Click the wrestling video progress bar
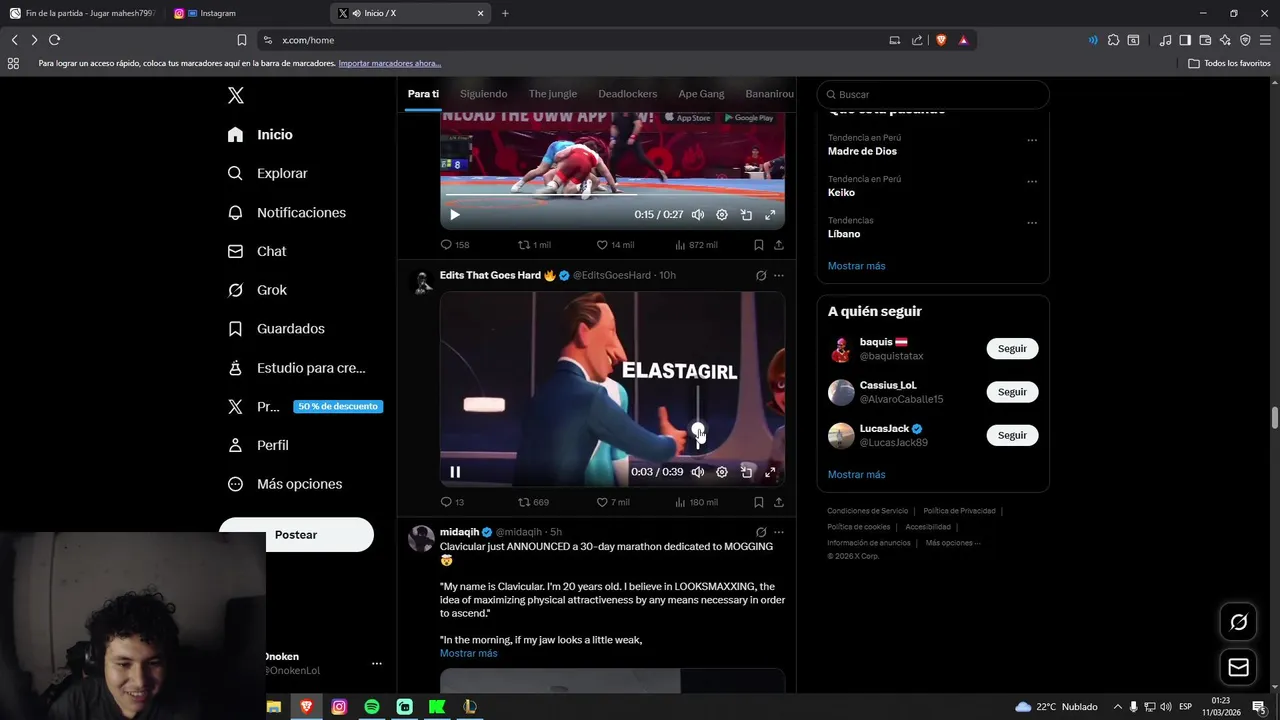 (x=612, y=196)
